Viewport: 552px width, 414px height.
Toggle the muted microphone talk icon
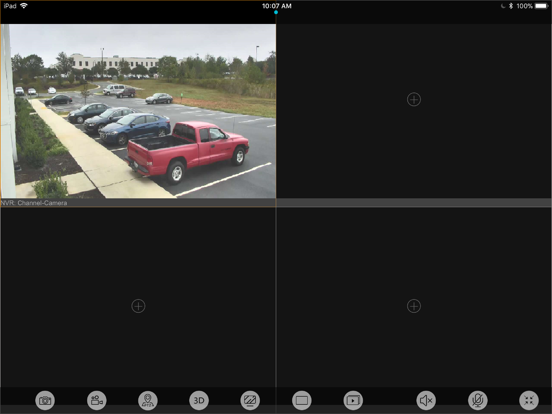click(x=478, y=400)
